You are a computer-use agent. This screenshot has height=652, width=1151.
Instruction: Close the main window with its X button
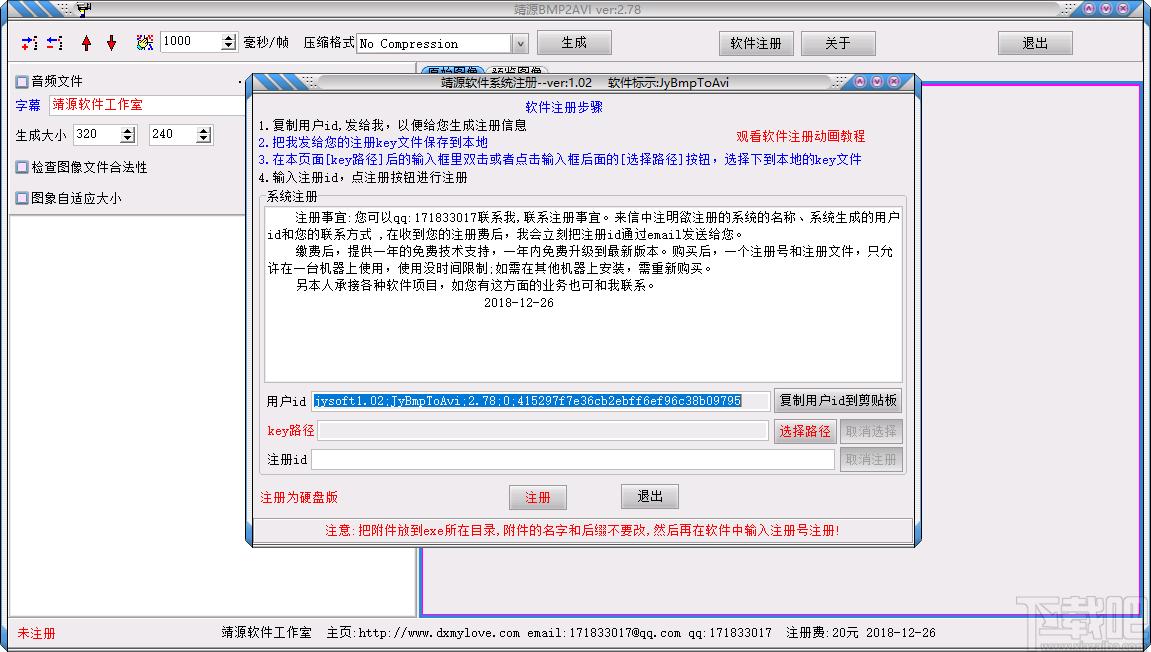click(x=1122, y=9)
